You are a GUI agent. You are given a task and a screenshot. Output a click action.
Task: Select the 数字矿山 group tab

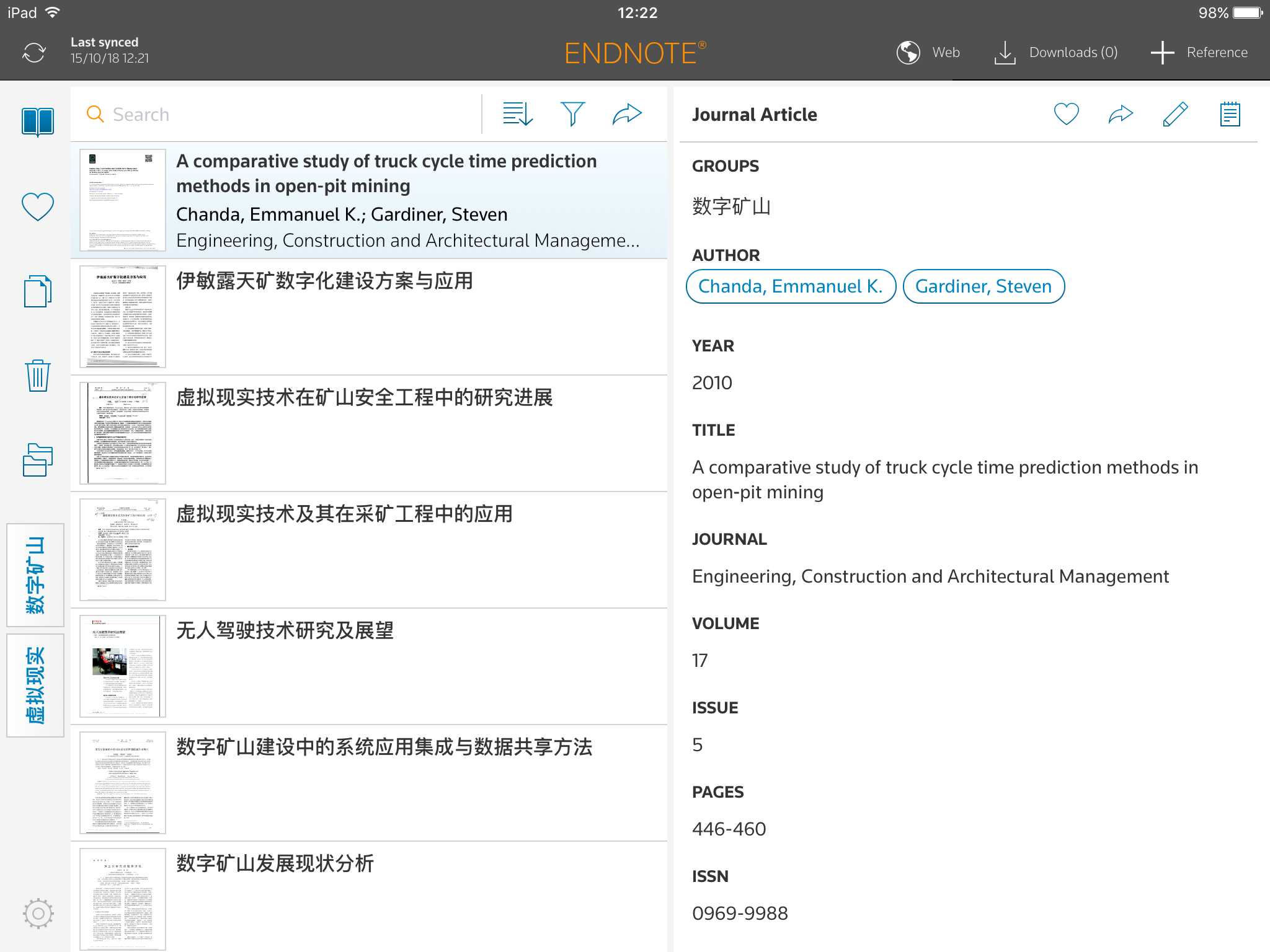click(x=35, y=575)
